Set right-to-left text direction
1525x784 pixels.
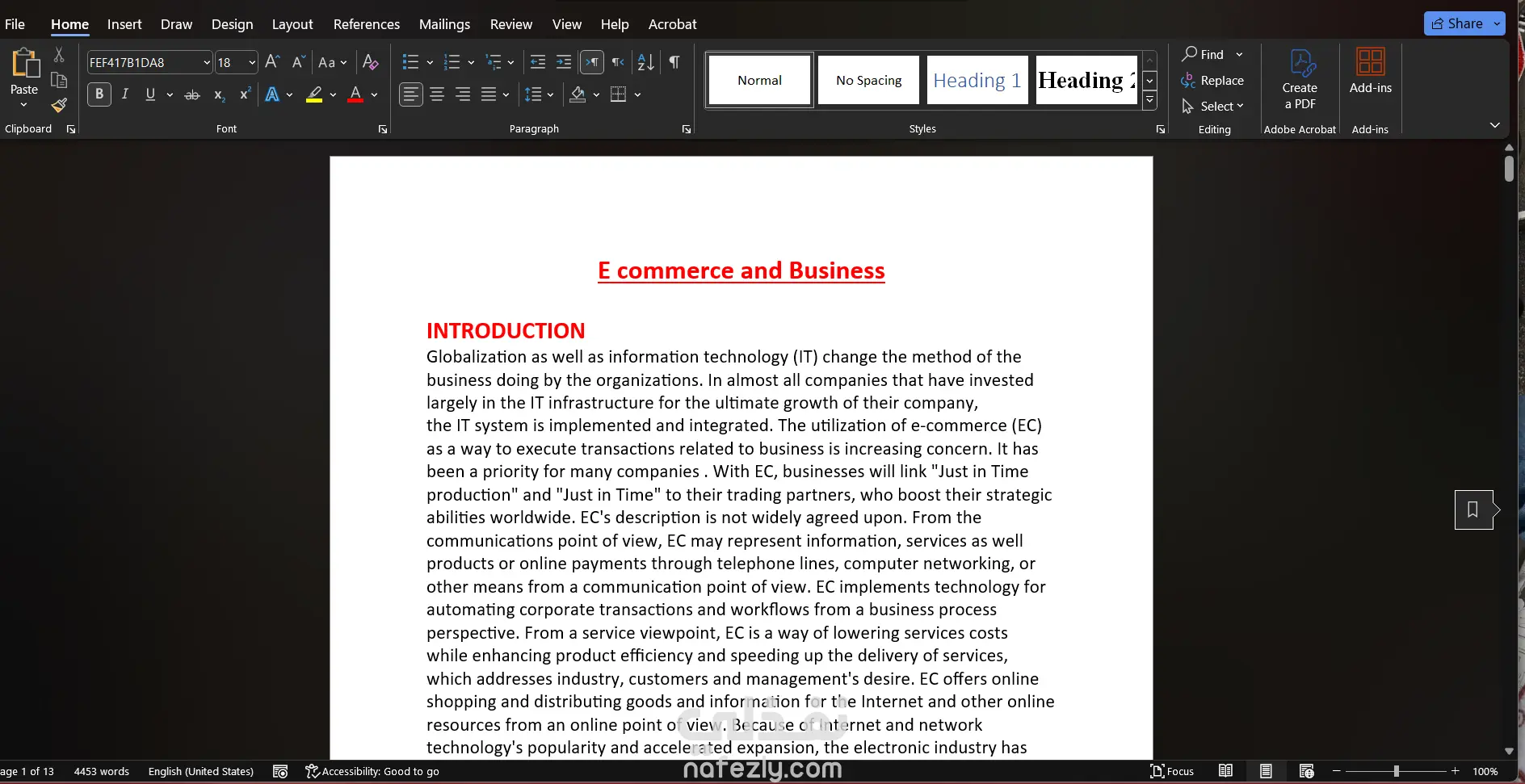pyautogui.click(x=618, y=62)
